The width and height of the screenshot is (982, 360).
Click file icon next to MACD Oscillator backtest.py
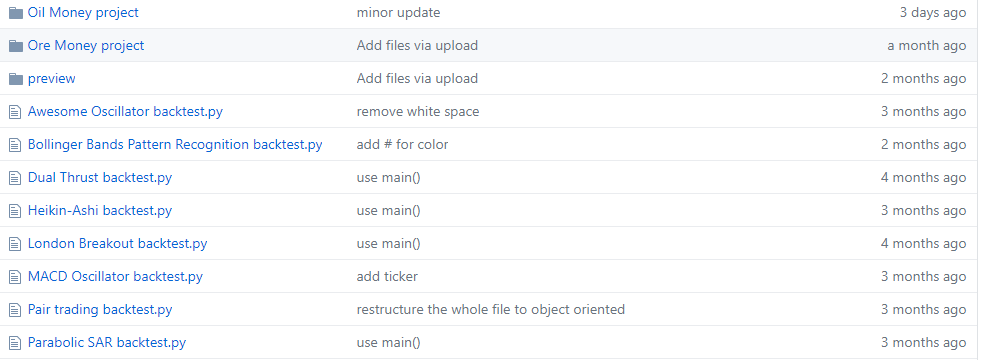point(15,277)
